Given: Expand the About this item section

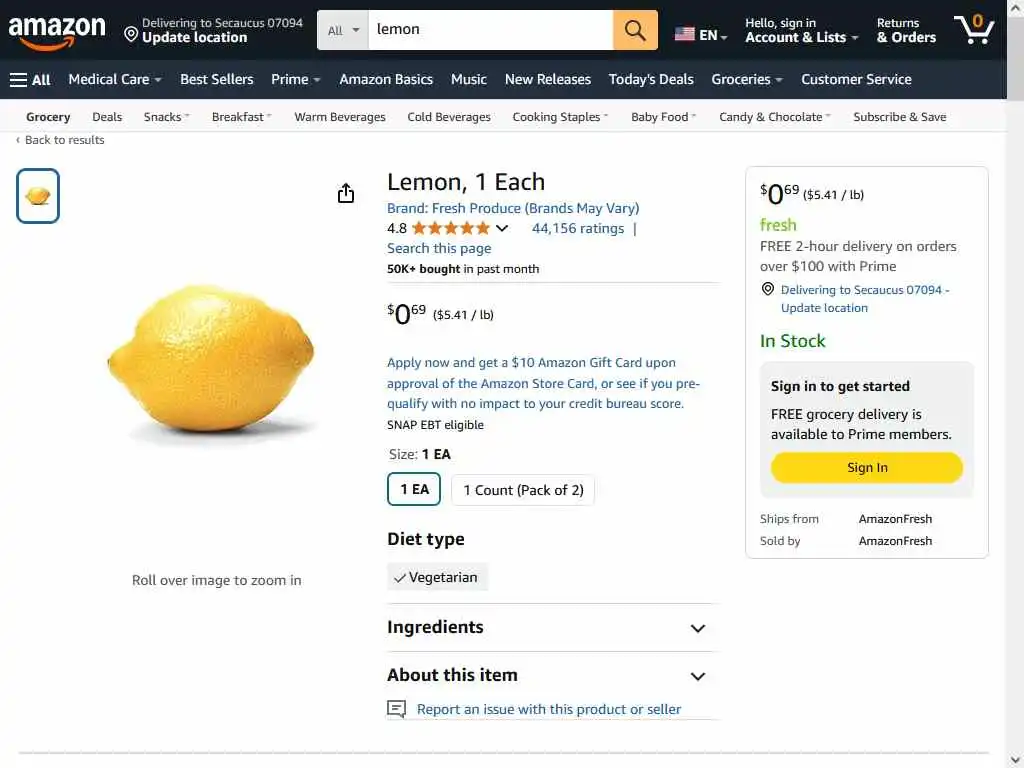Looking at the screenshot, I should (697, 676).
